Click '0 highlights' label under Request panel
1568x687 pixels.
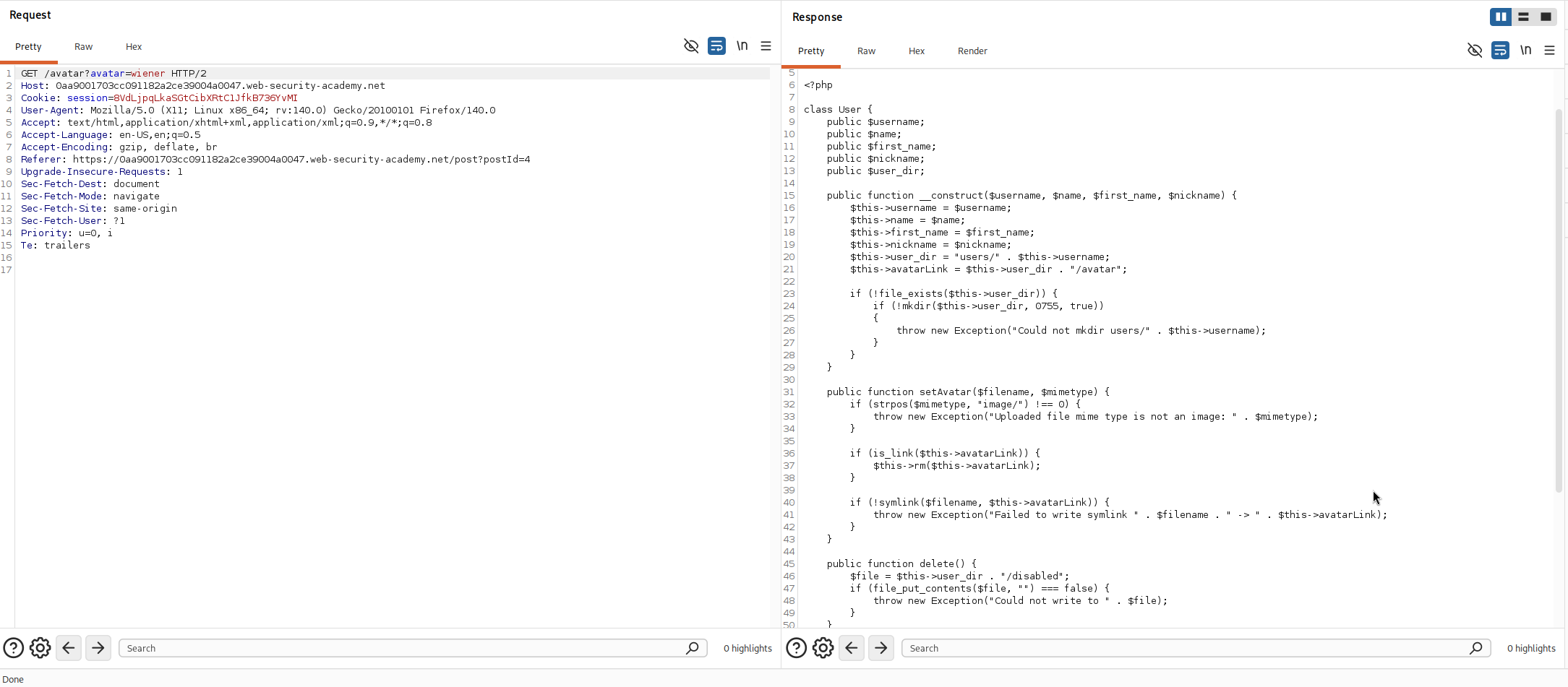coord(747,648)
